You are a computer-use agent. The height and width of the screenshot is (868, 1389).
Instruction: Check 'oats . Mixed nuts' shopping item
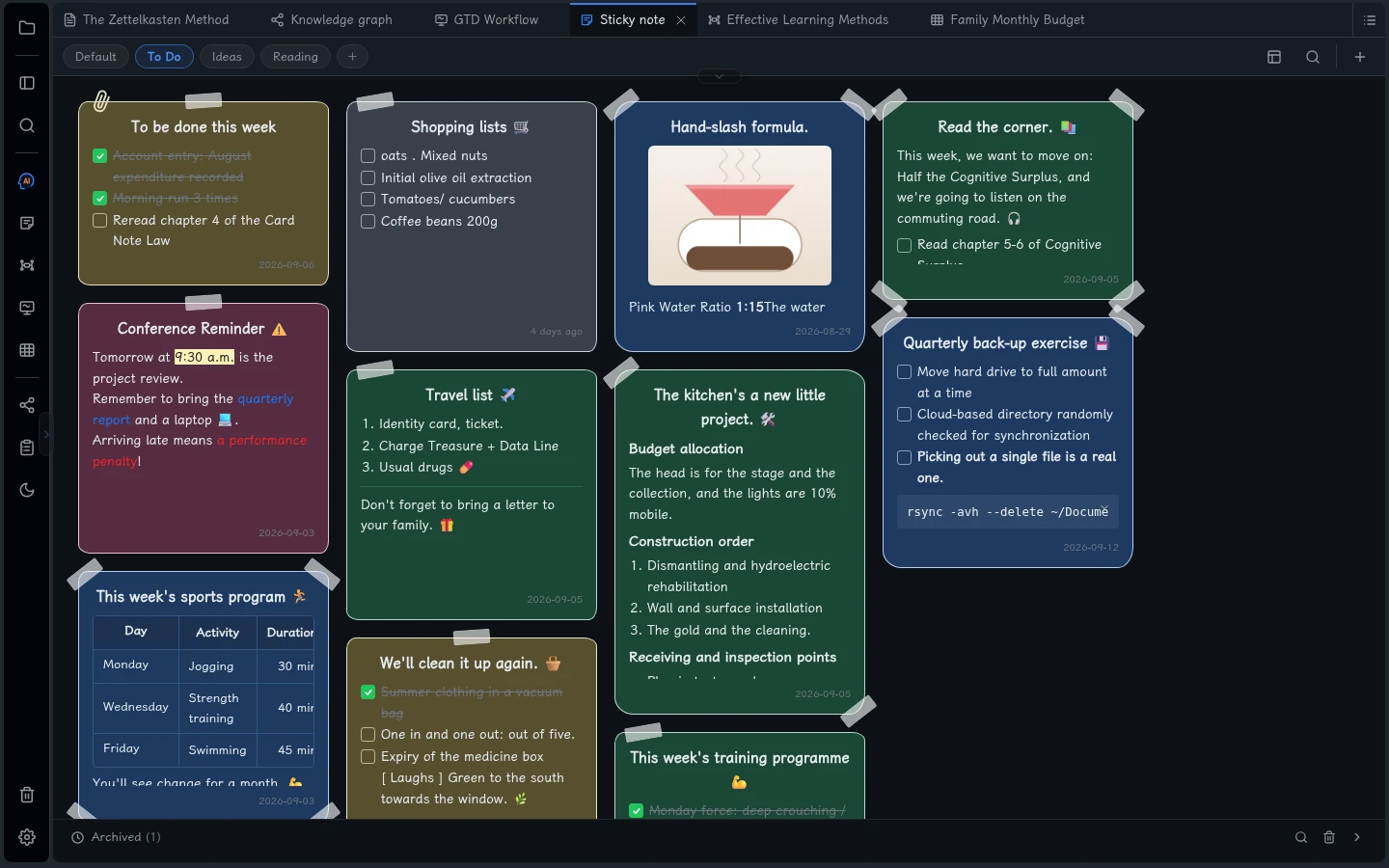[368, 155]
